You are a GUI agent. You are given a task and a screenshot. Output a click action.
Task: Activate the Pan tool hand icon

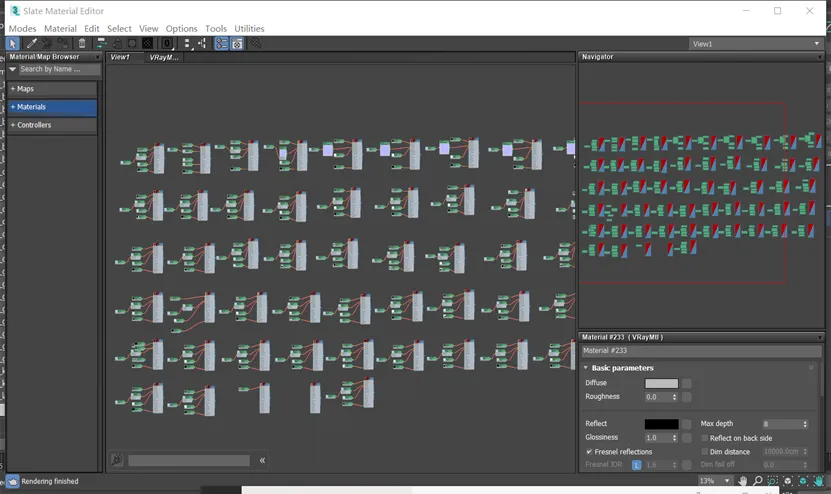742,481
